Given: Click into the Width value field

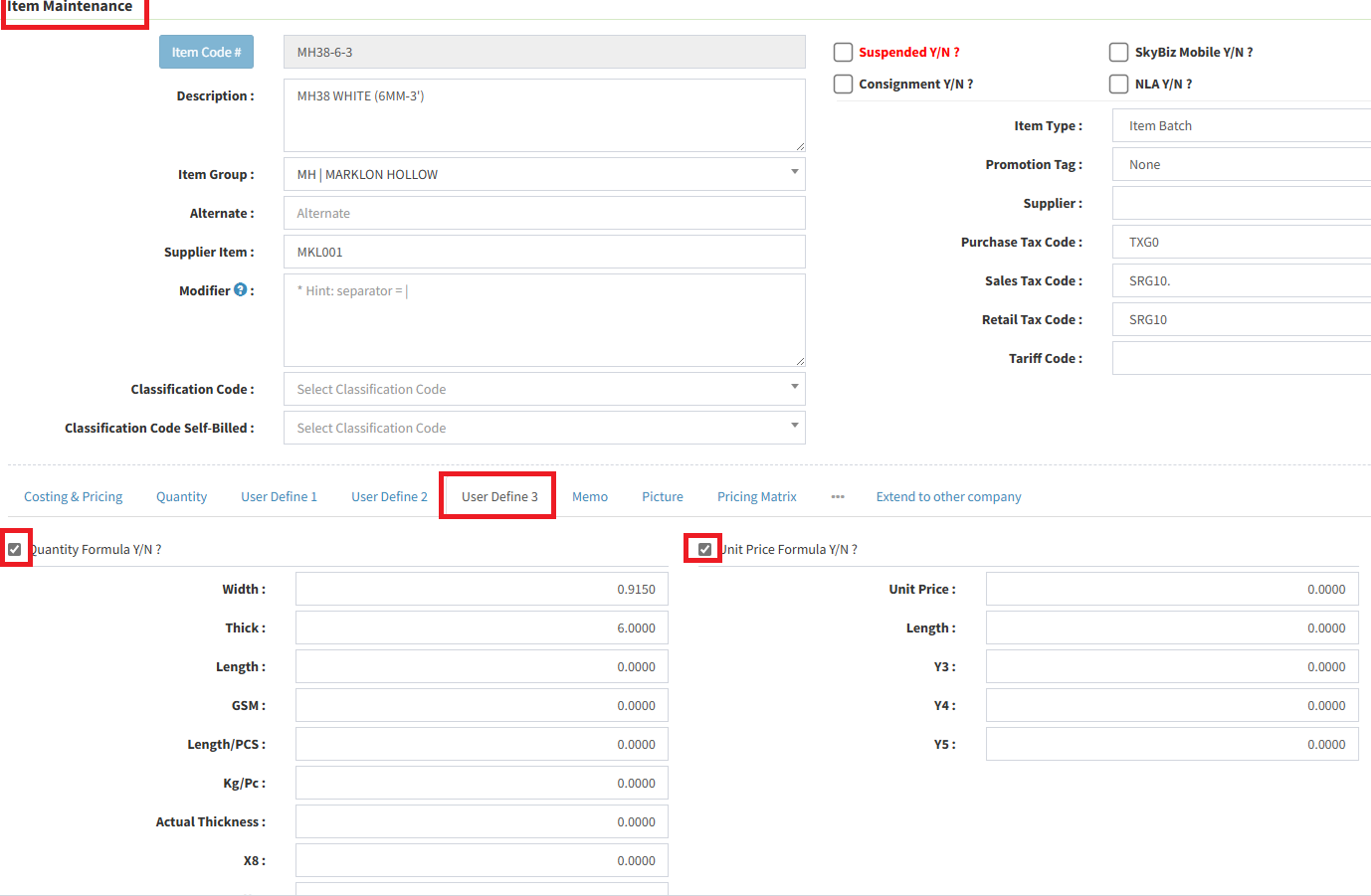Looking at the screenshot, I should (482, 589).
